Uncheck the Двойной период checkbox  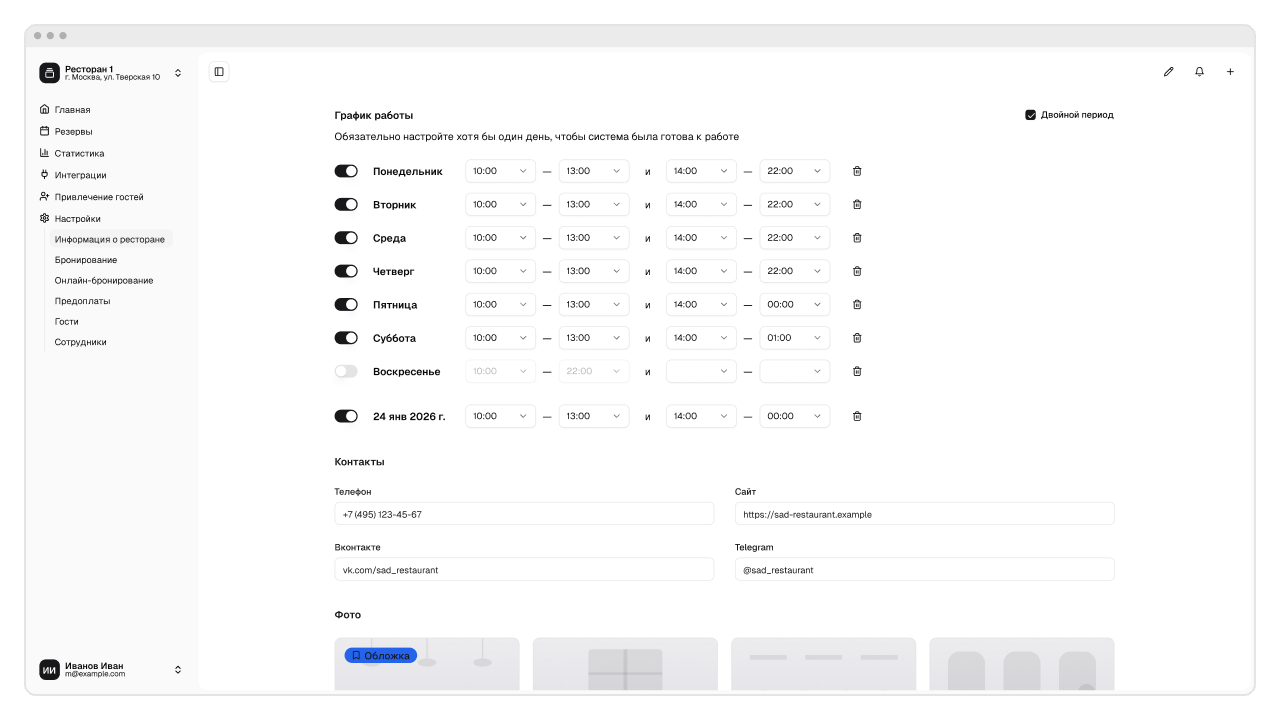pos(1031,115)
